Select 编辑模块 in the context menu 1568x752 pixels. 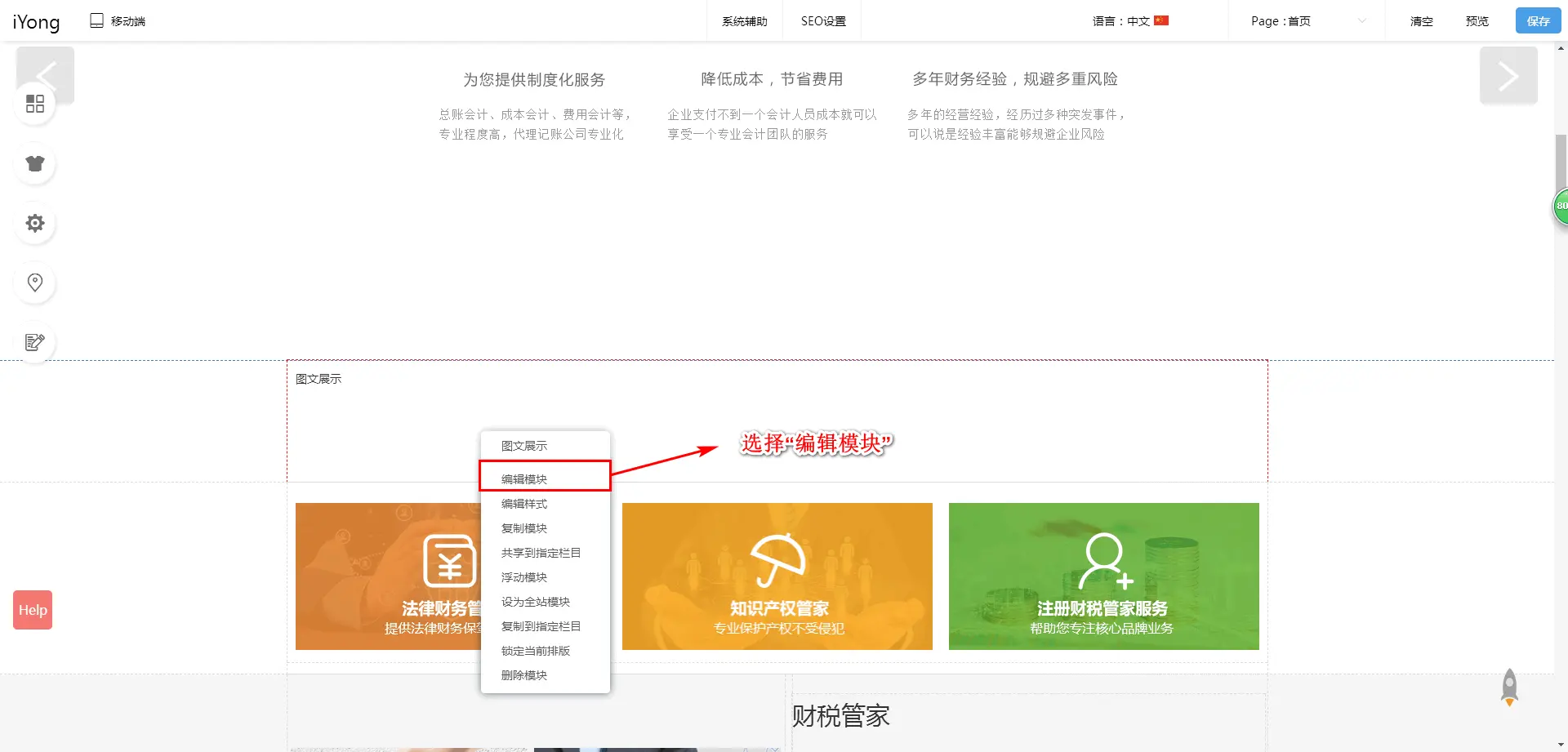524,479
